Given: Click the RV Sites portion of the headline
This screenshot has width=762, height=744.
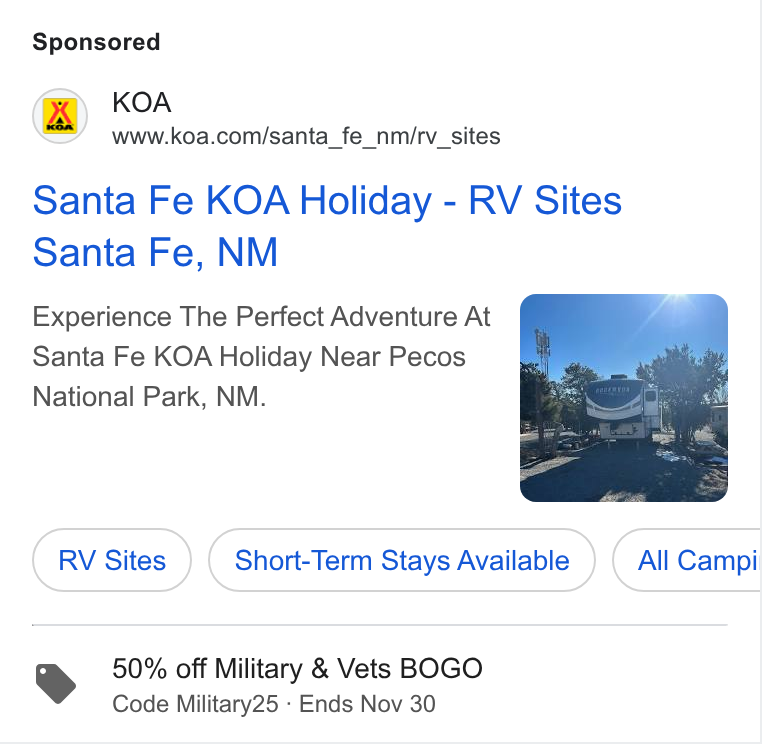Looking at the screenshot, I should click(x=545, y=200).
